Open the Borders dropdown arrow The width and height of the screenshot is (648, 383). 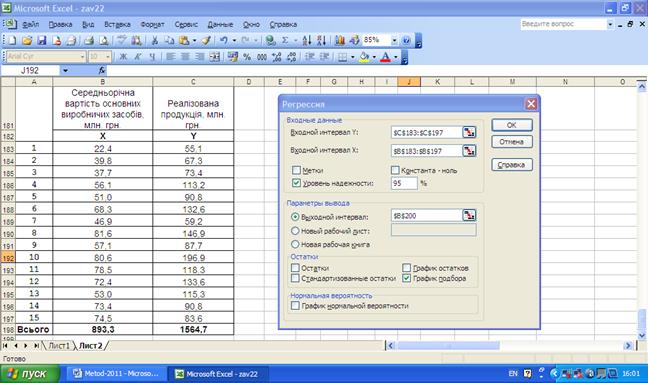point(353,57)
